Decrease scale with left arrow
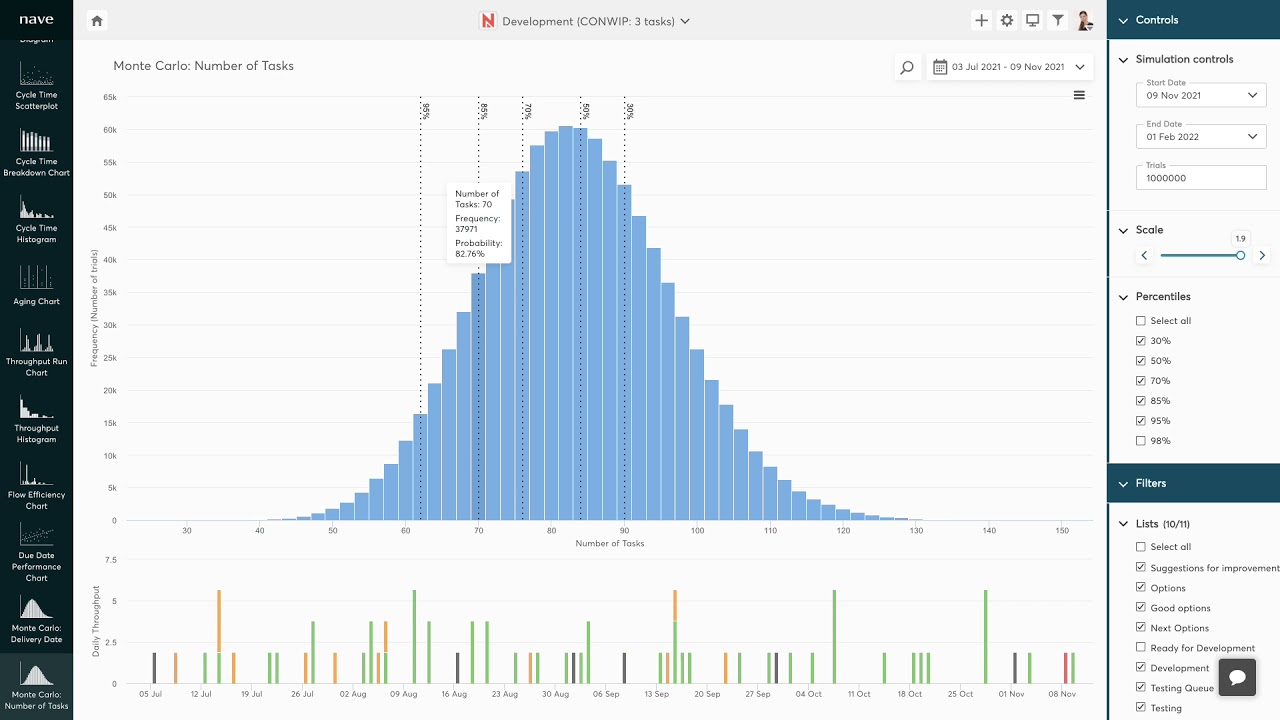Screen dimensions: 1280x720 tap(1145, 256)
